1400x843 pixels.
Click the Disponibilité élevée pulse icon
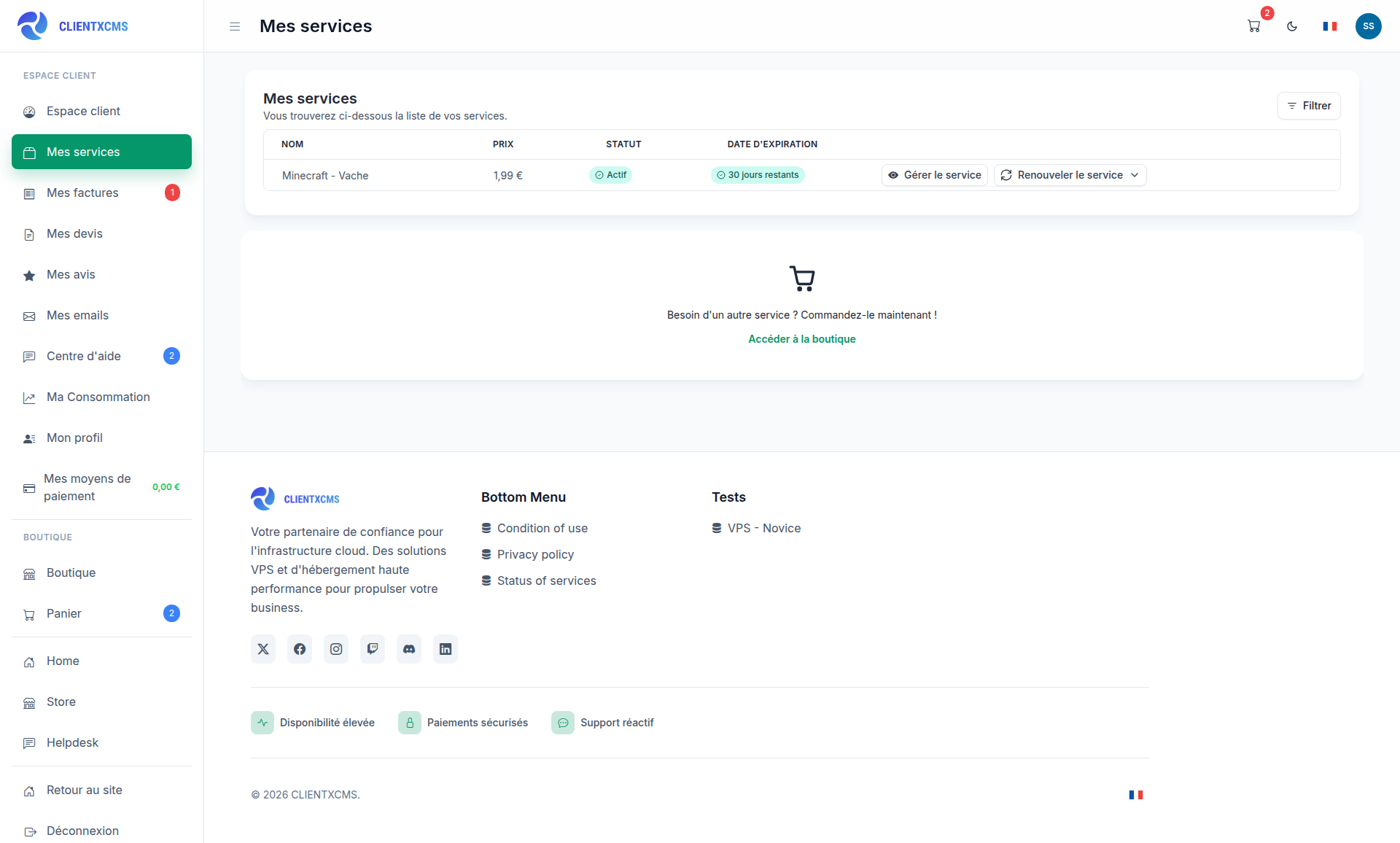tap(262, 723)
